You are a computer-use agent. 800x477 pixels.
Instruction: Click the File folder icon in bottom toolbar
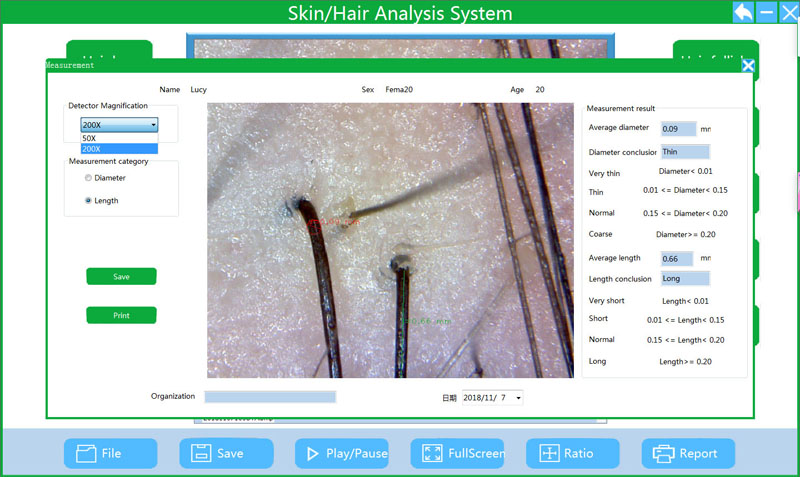coord(84,454)
